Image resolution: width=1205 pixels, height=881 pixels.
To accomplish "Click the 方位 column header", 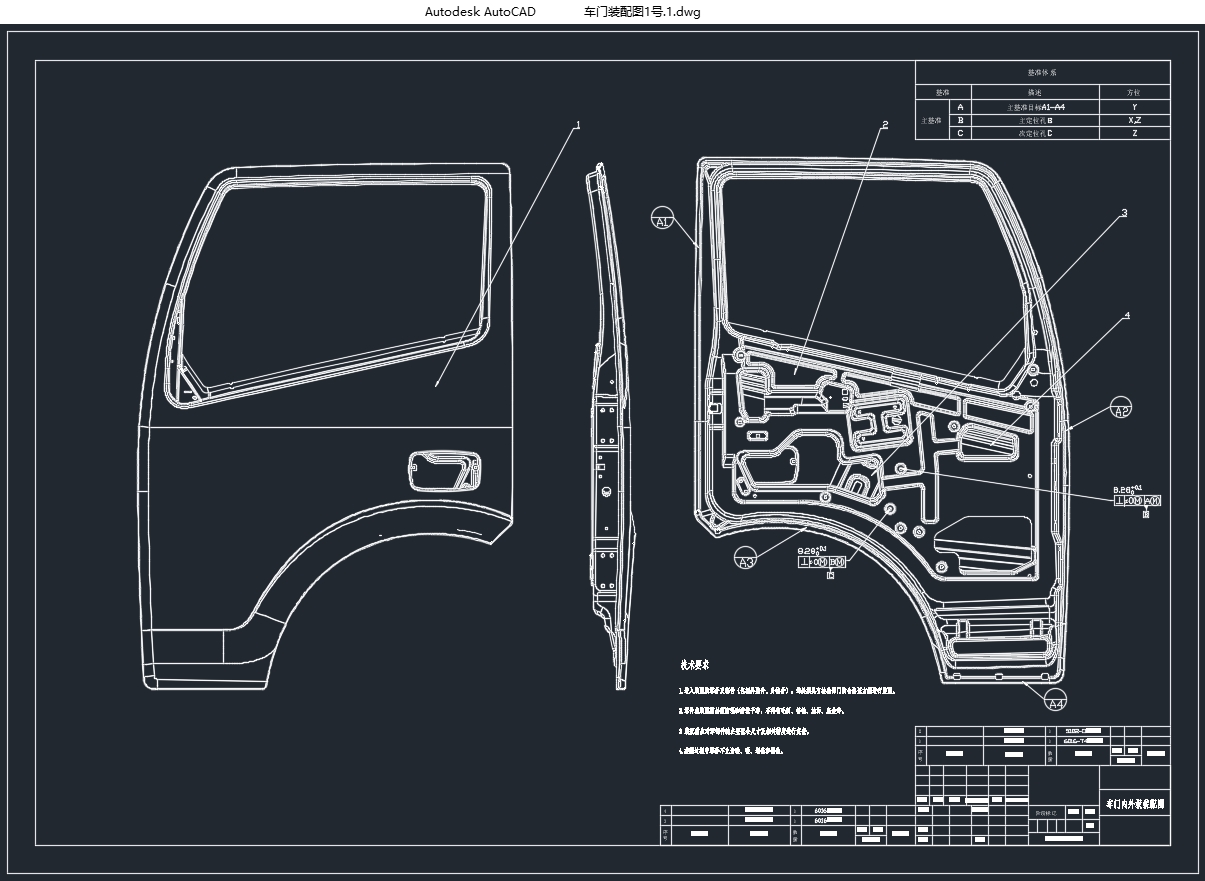I will coord(1134,92).
